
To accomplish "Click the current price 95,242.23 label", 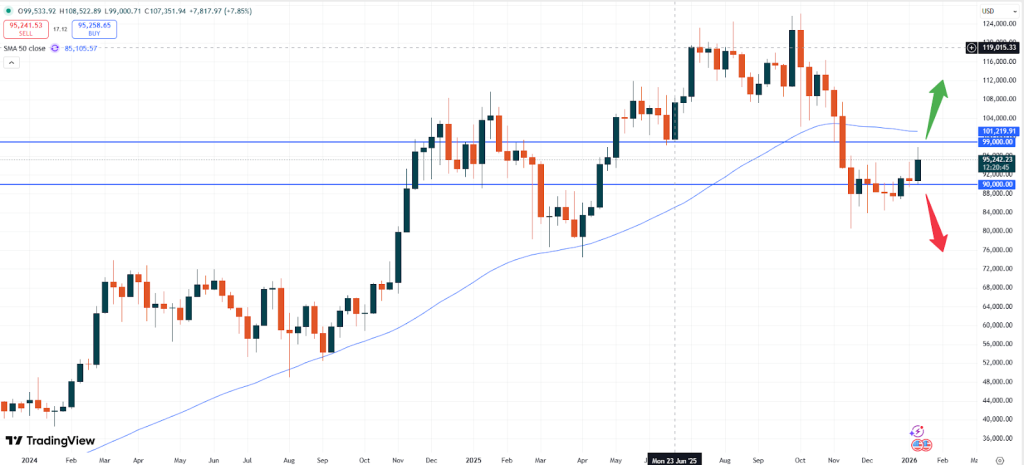I will coord(997,159).
